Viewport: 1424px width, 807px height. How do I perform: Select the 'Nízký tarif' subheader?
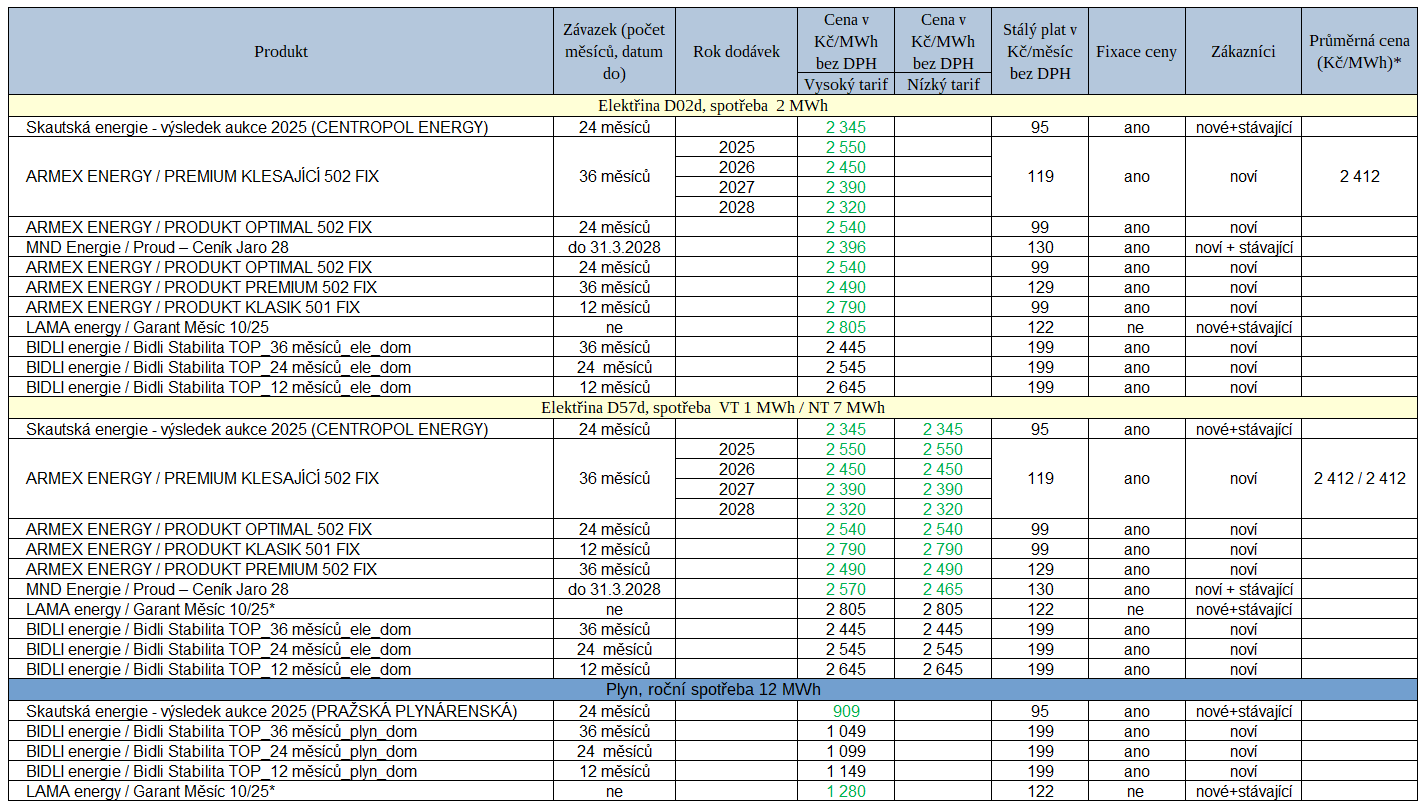pos(943,84)
